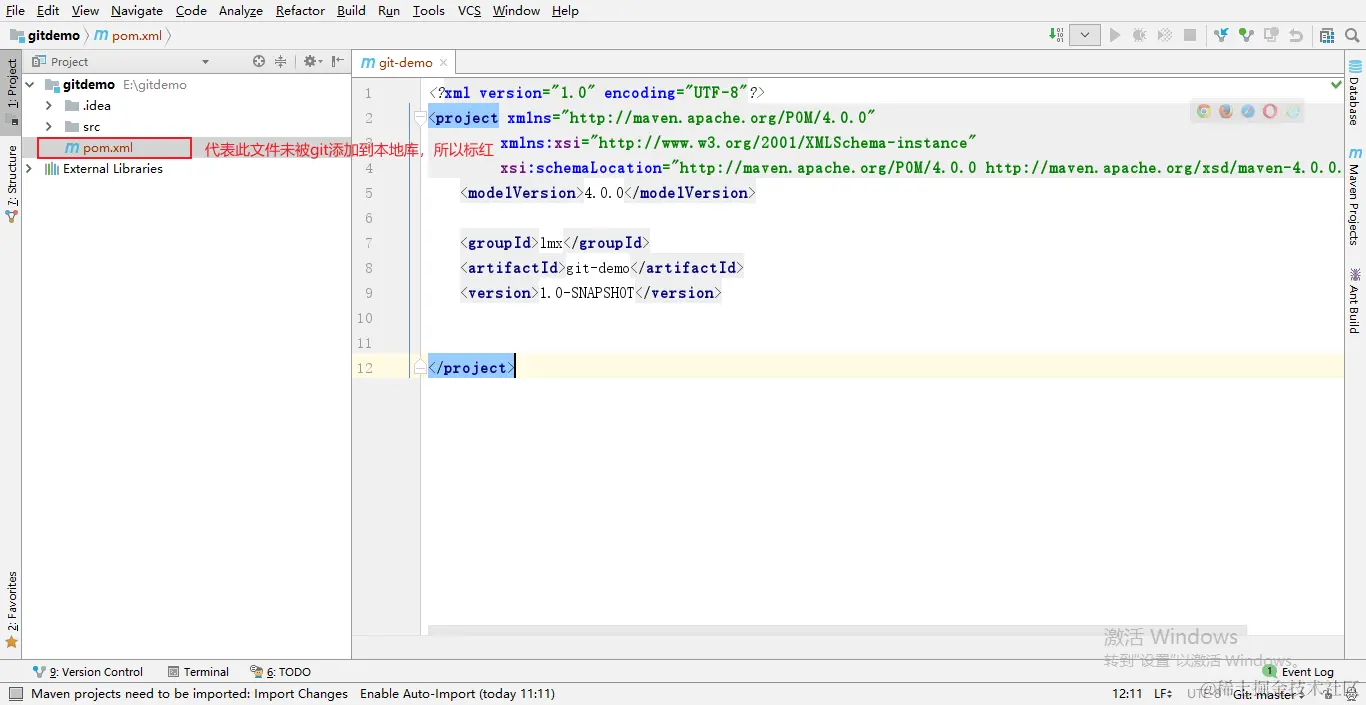Collapse the gitdemo root node
The height and width of the screenshot is (705, 1366).
pyautogui.click(x=30, y=85)
